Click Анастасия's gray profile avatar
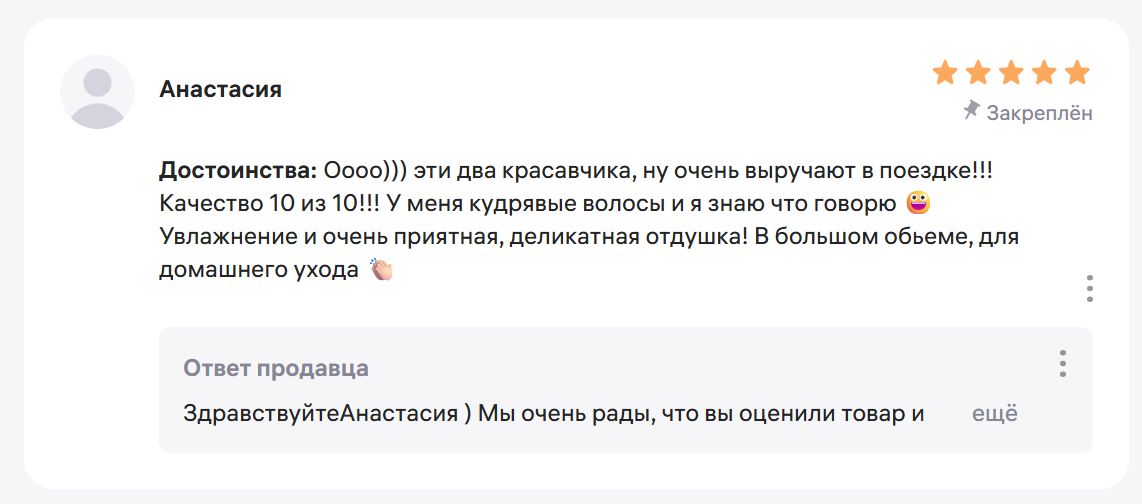1142x504 pixels. [x=98, y=92]
